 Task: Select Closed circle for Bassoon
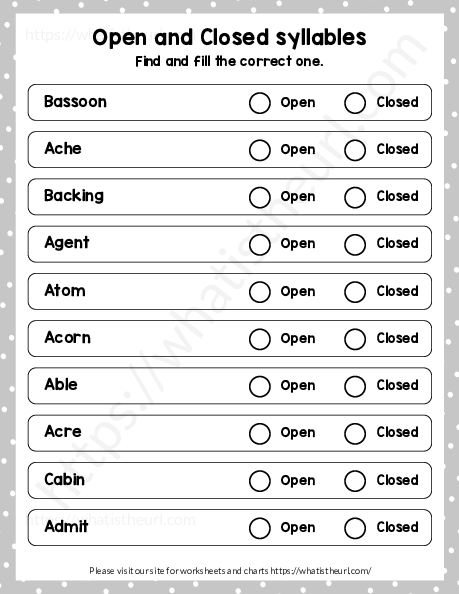click(x=355, y=103)
